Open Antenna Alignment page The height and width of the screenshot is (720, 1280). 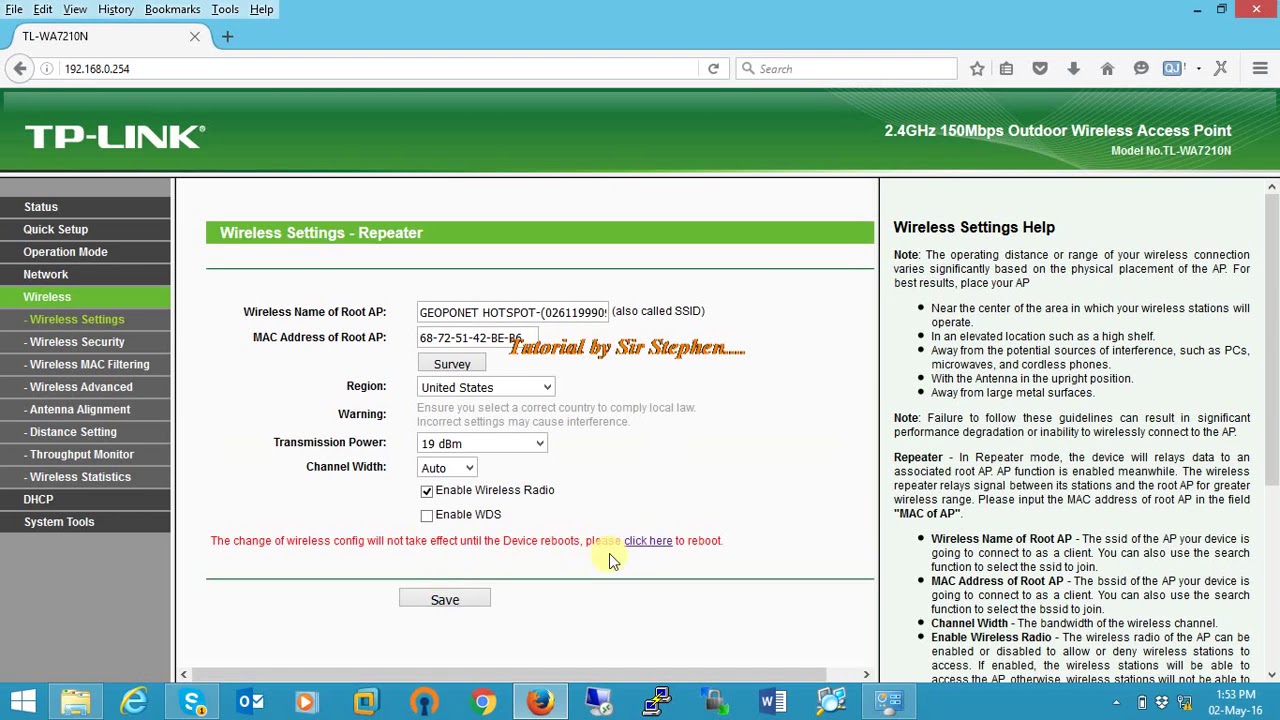coord(86,409)
